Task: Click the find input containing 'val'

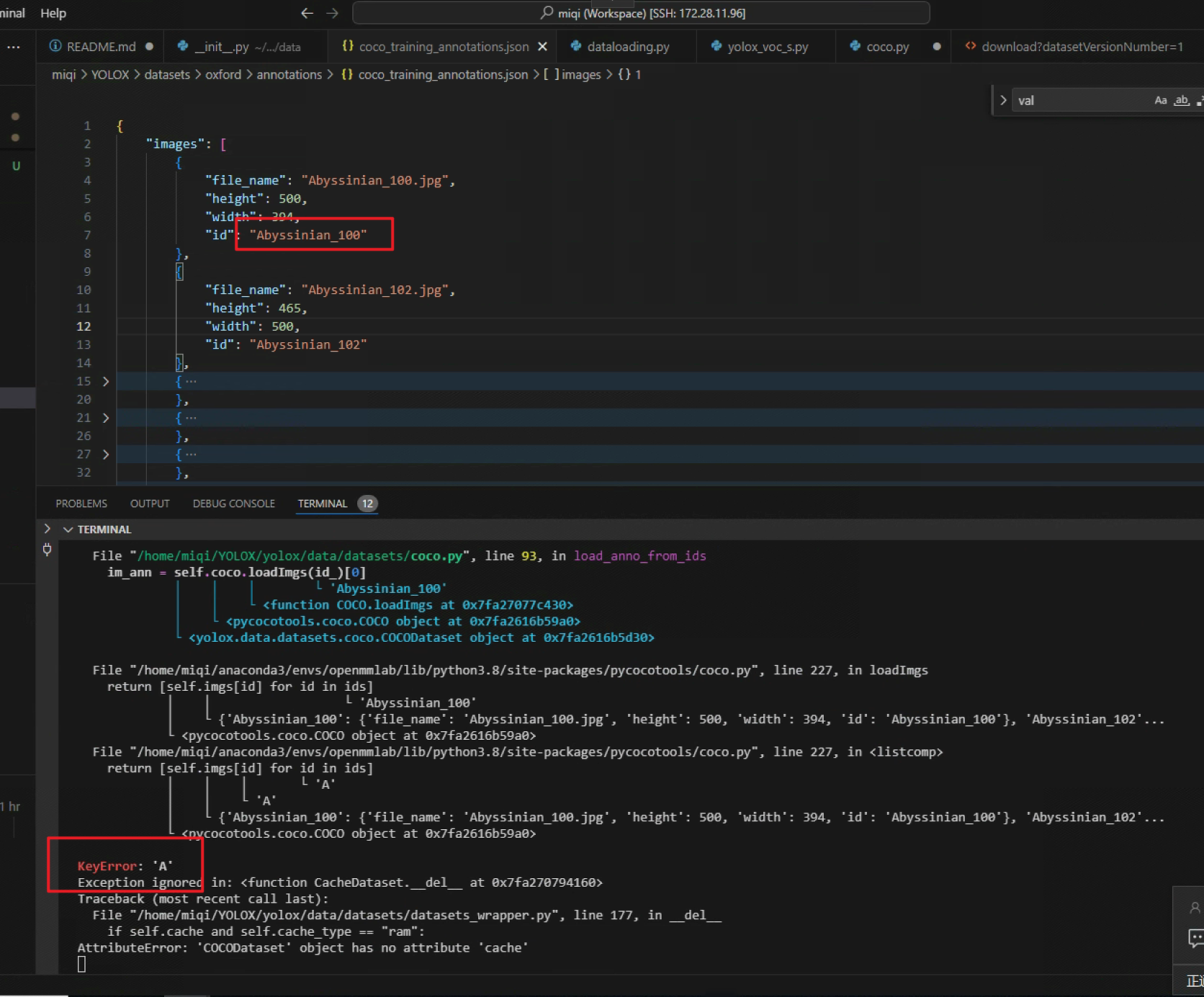Action: click(x=1080, y=100)
